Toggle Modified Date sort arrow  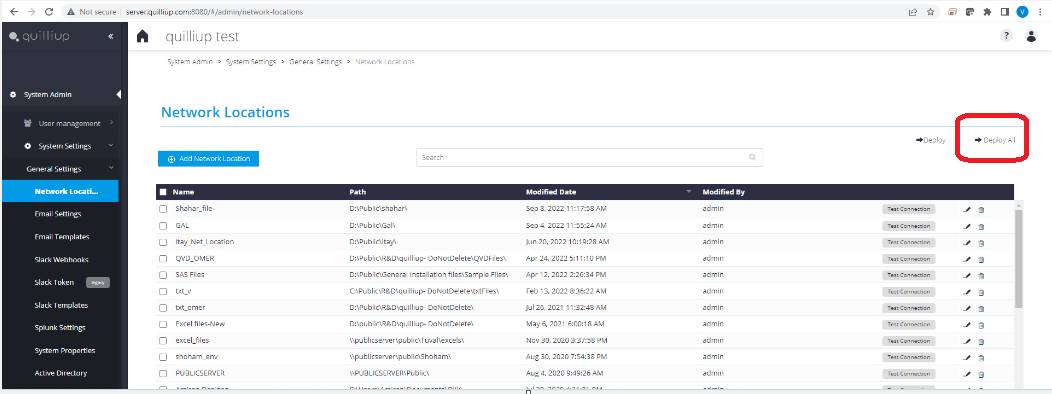[688, 192]
